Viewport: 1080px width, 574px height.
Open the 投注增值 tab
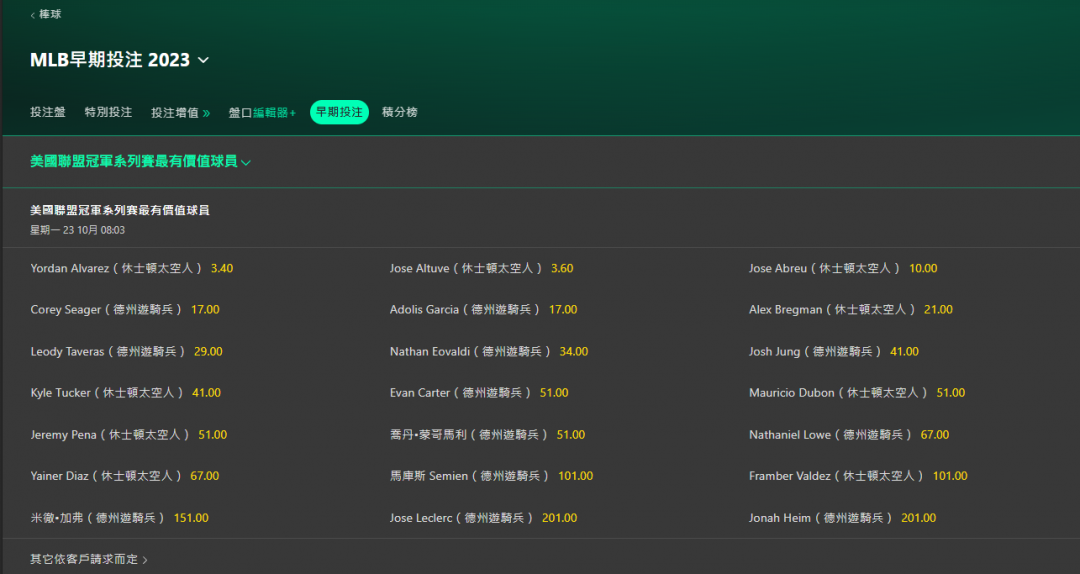click(180, 112)
